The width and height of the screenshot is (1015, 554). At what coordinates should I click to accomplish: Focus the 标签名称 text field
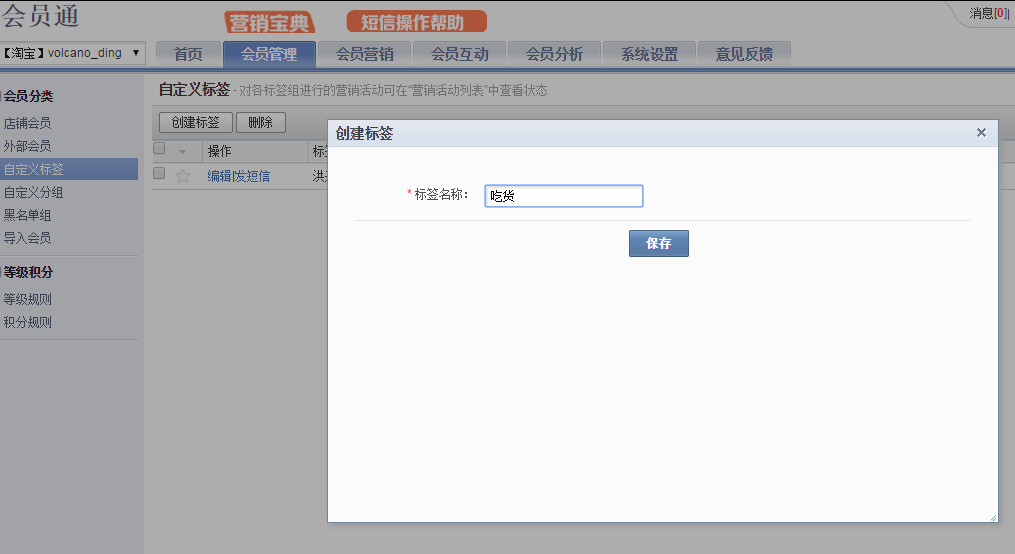(x=563, y=196)
